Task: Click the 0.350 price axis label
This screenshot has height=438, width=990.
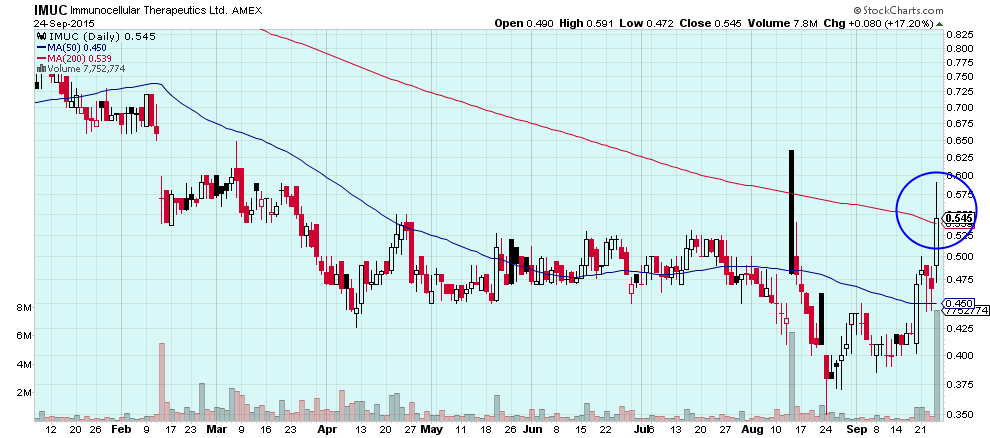Action: point(959,415)
